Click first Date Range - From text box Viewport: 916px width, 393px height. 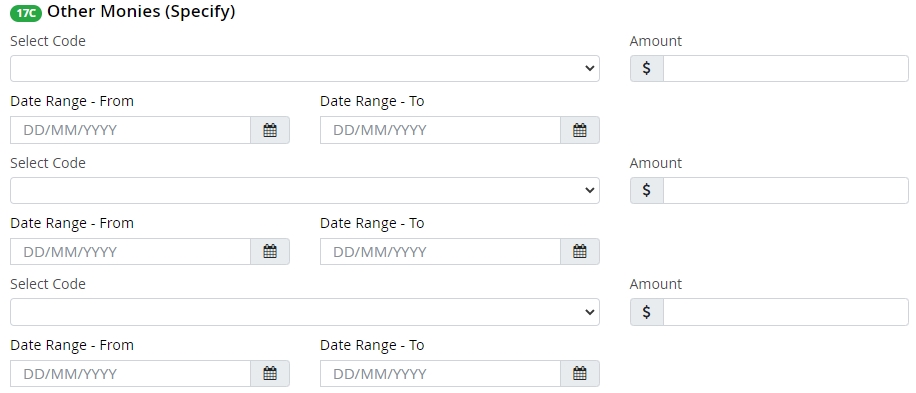tap(130, 130)
